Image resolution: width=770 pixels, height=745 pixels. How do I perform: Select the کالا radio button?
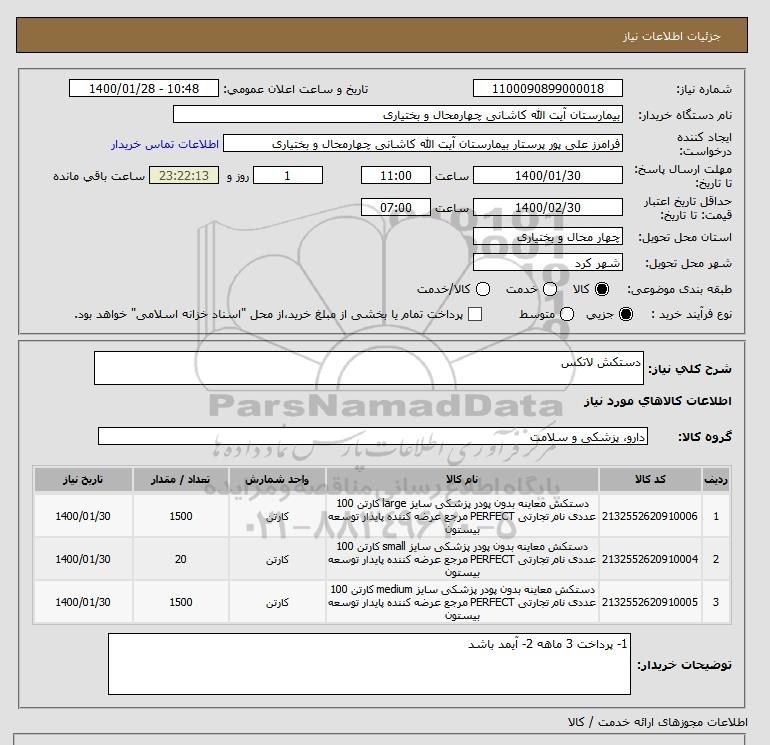[x=602, y=289]
